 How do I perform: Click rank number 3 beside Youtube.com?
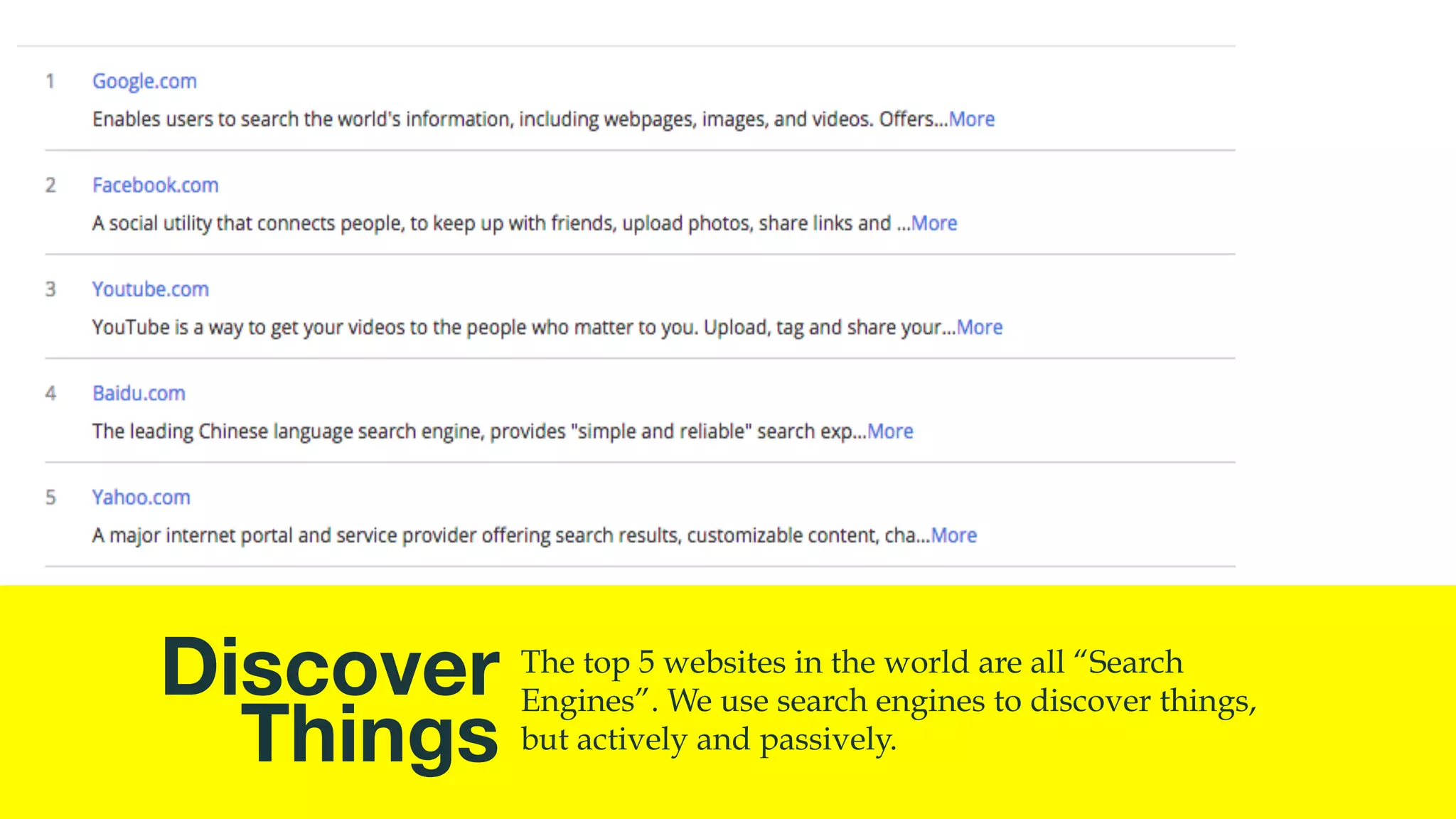pyautogui.click(x=50, y=289)
